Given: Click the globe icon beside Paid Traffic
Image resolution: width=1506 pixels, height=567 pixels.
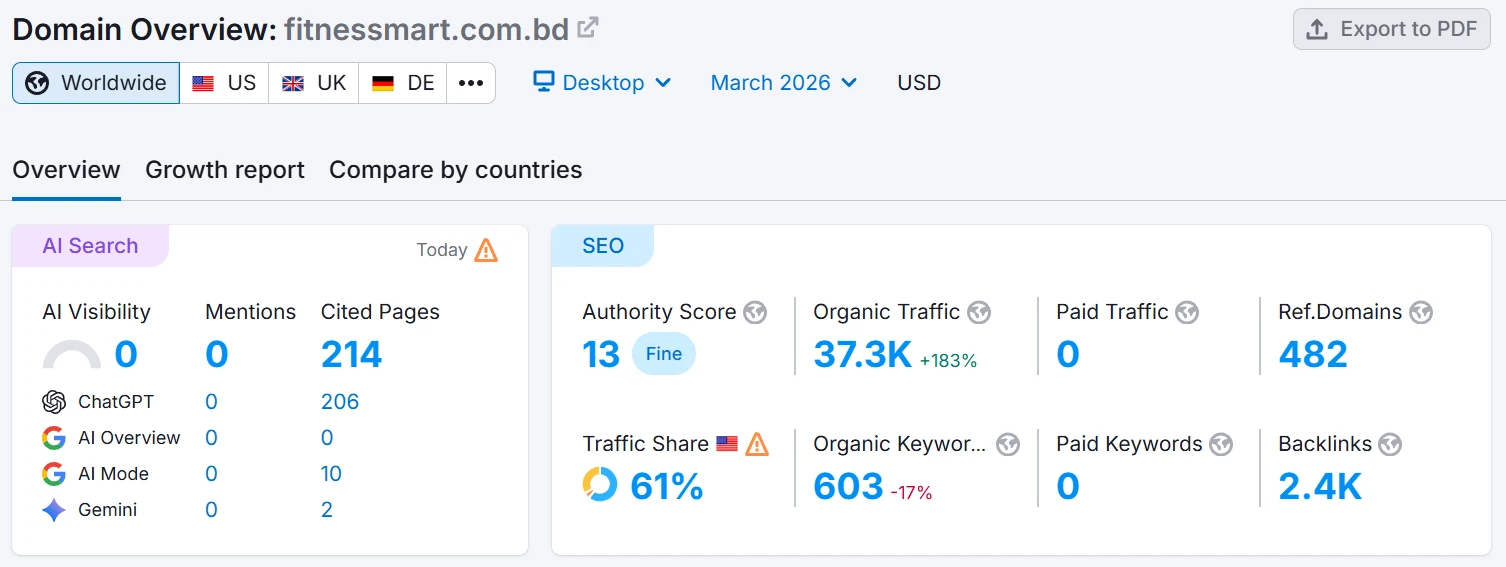Looking at the screenshot, I should pos(1187,312).
